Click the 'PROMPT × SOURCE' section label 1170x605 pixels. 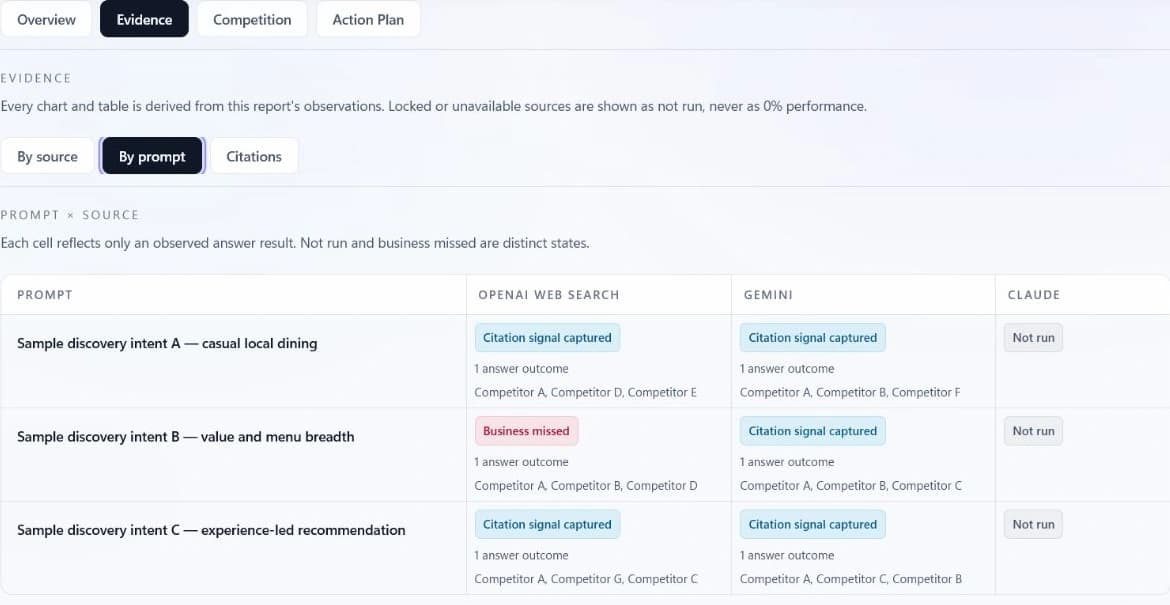point(70,215)
